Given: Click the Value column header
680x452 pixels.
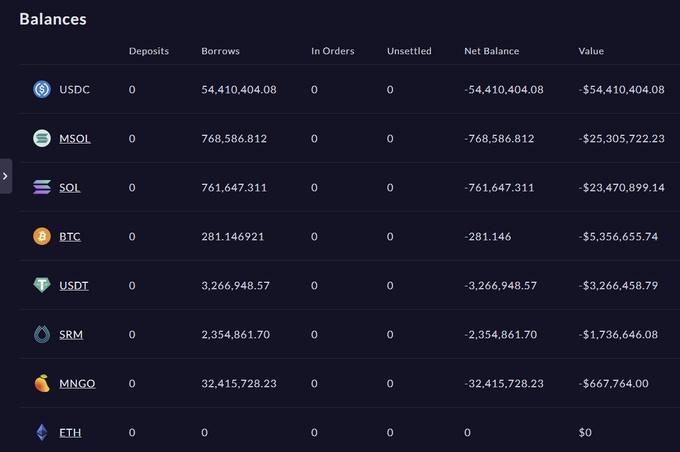Looking at the screenshot, I should 591,51.
